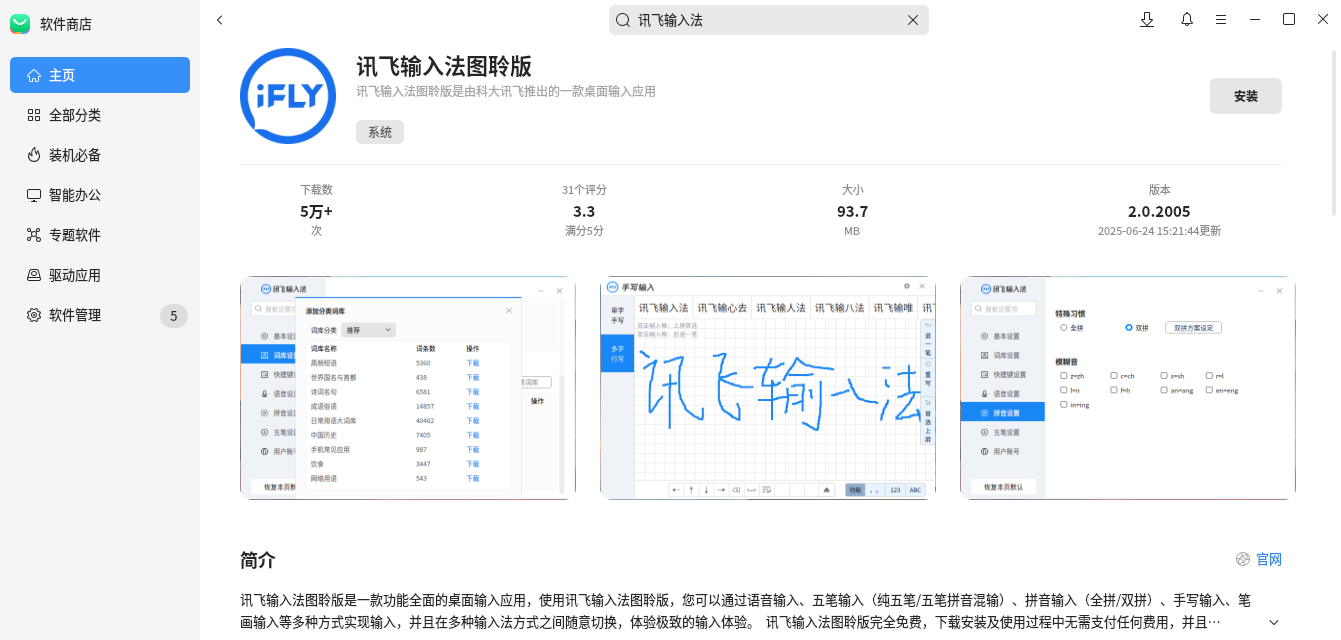The width and height of the screenshot is (1341, 640).
Task: Click the 93.7 size value
Action: [x=852, y=211]
